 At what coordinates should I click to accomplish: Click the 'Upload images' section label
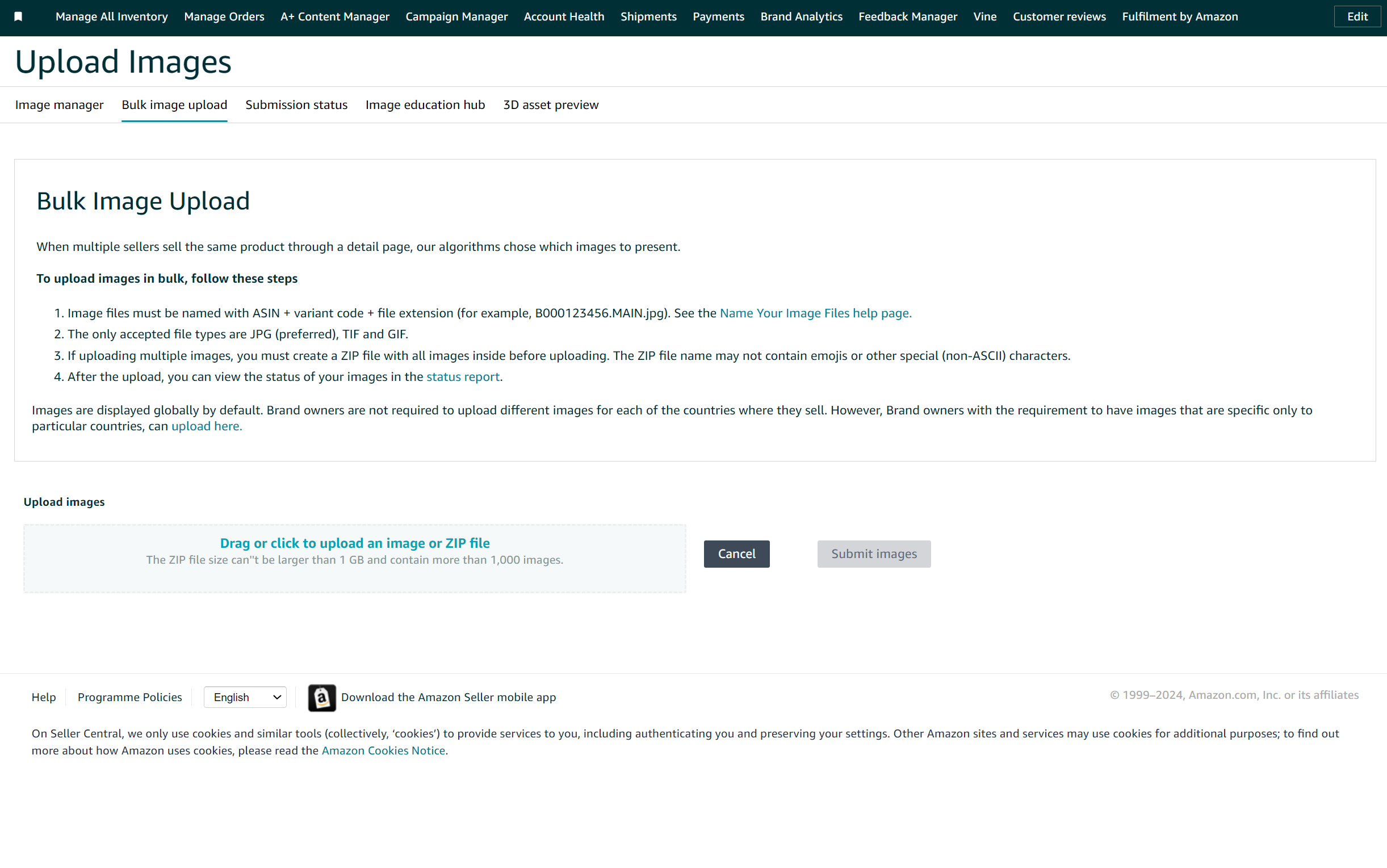coord(64,502)
